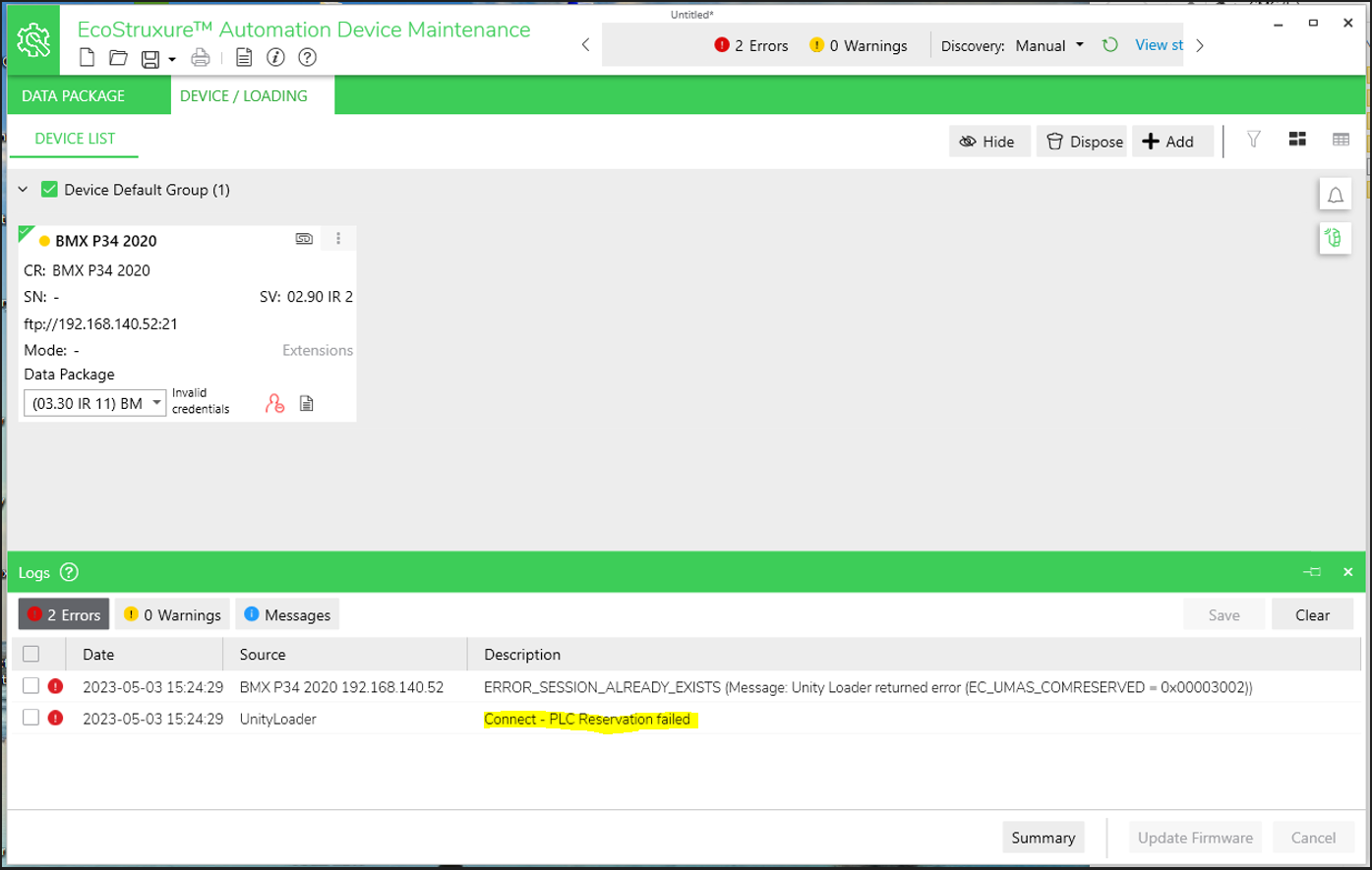The height and width of the screenshot is (870, 1372).
Task: Follow the View st link in status bar
Action: click(1160, 45)
